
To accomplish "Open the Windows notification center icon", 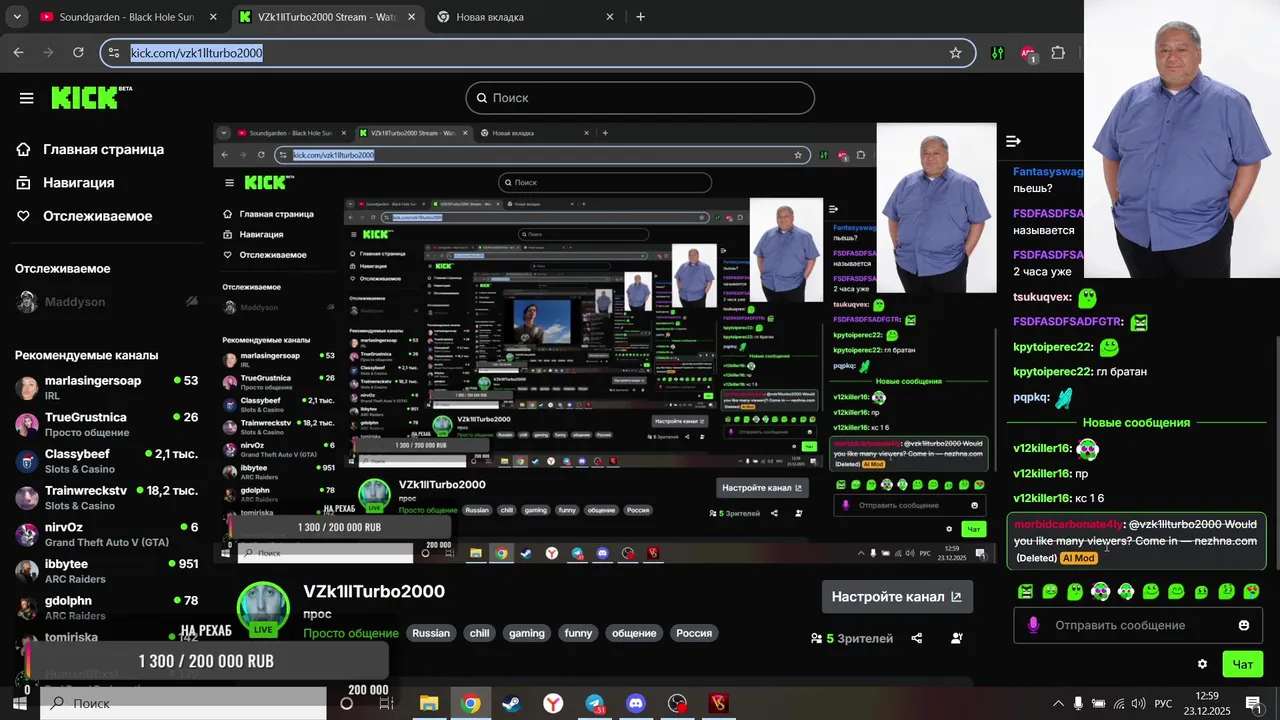I will tap(1253, 703).
